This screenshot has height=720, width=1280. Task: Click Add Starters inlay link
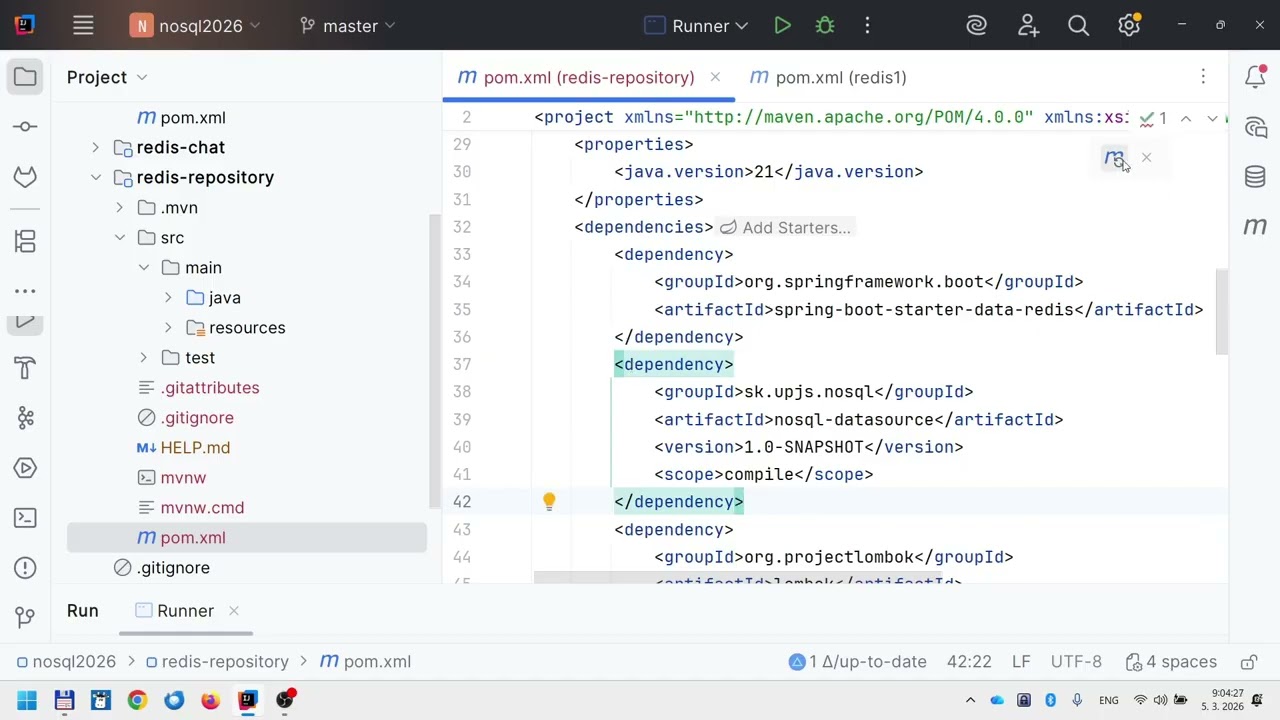click(785, 228)
